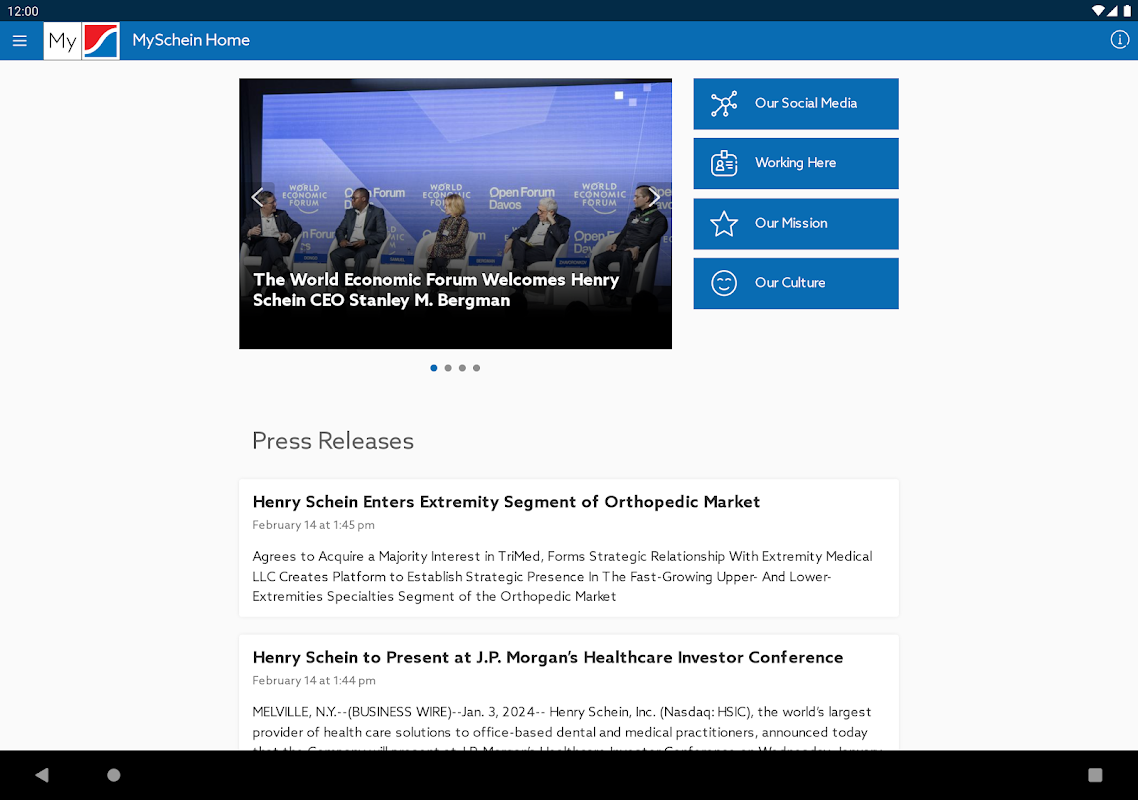Image resolution: width=1138 pixels, height=800 pixels.
Task: Click the Working Here badge icon
Action: 724,163
